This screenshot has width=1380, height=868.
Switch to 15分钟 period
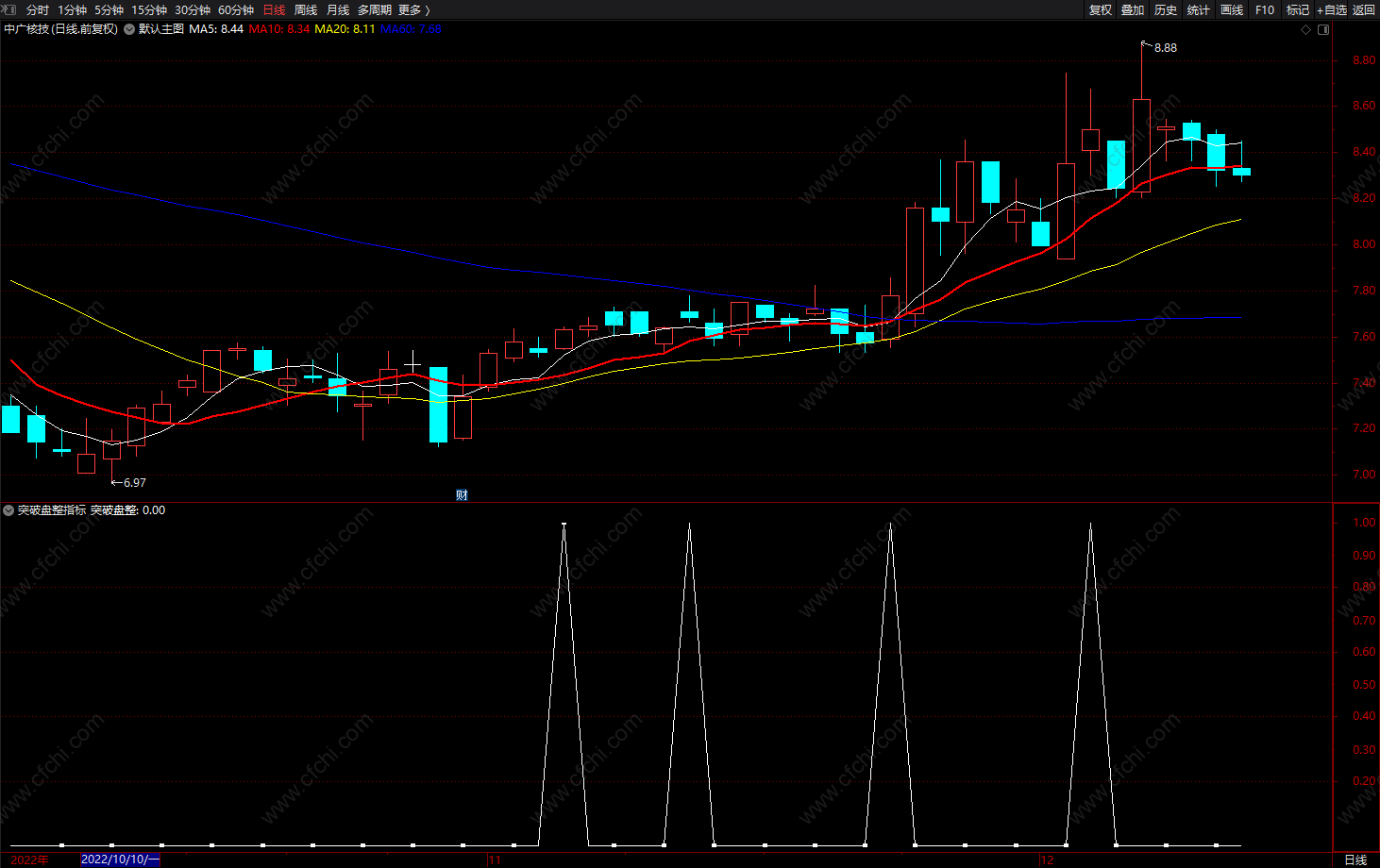tap(149, 9)
